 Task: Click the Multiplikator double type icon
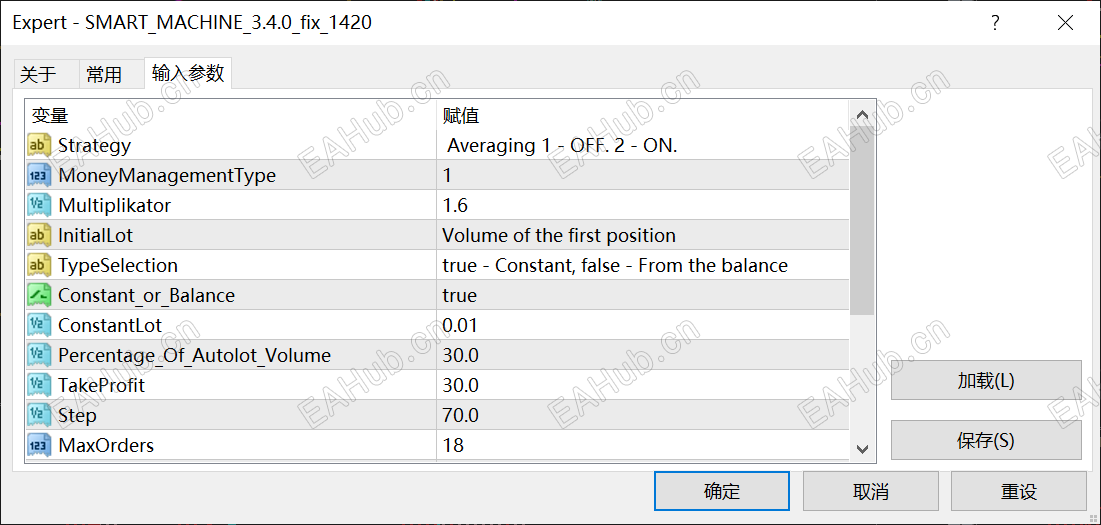(x=40, y=206)
